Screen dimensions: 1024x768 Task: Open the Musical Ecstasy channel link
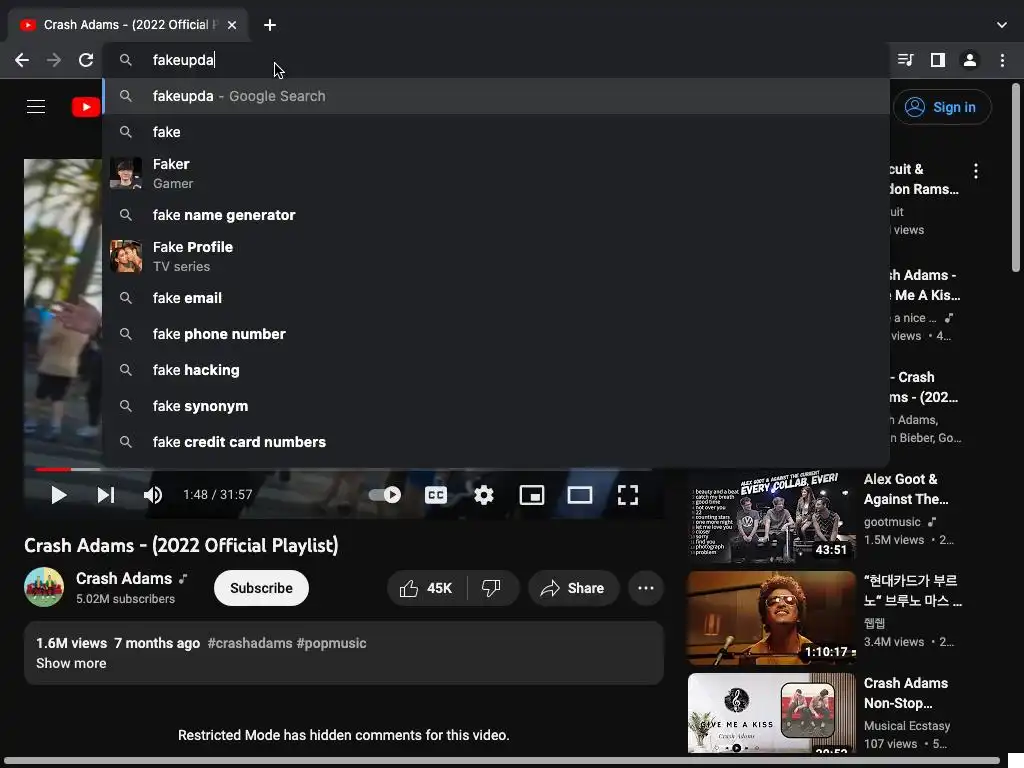[906, 726]
